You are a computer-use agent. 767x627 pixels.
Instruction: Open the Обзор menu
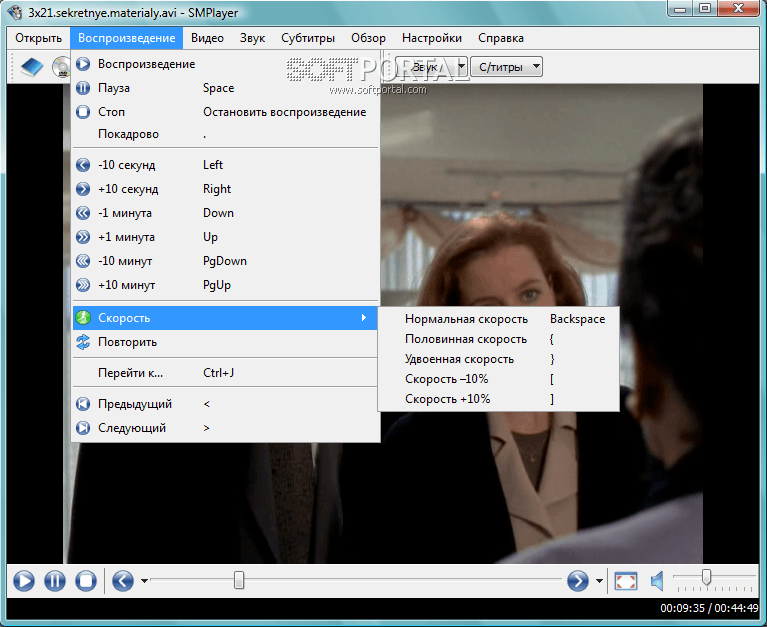368,38
